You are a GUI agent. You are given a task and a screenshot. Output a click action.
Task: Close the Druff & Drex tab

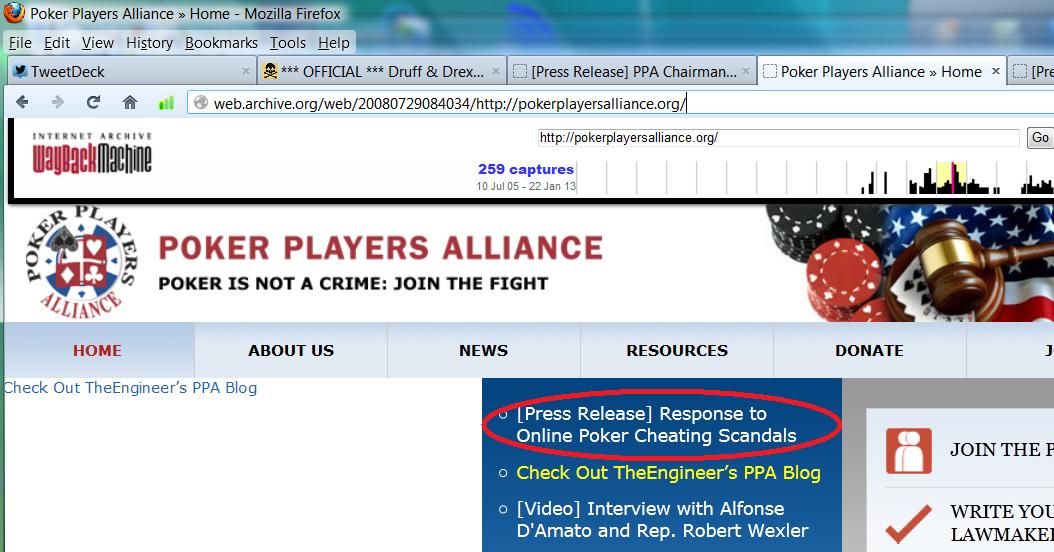(496, 71)
